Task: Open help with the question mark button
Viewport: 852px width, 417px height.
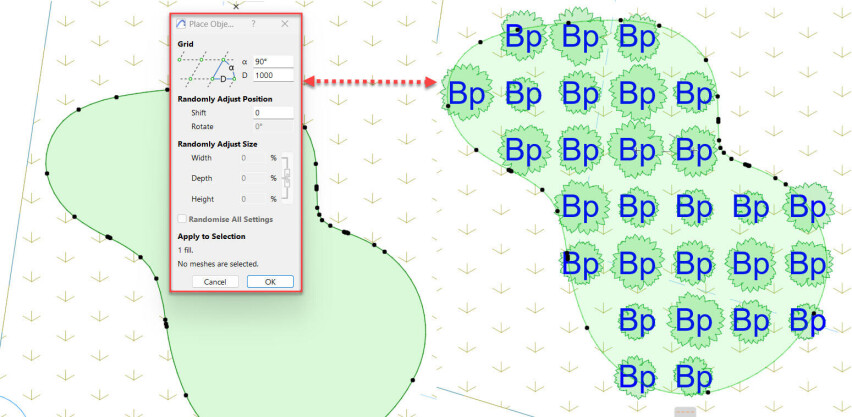Action: click(x=253, y=23)
